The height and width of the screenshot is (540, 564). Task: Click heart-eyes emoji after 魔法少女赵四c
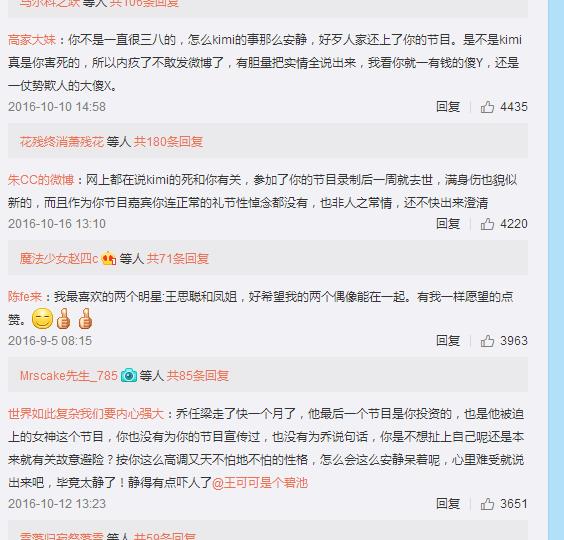click(109, 258)
